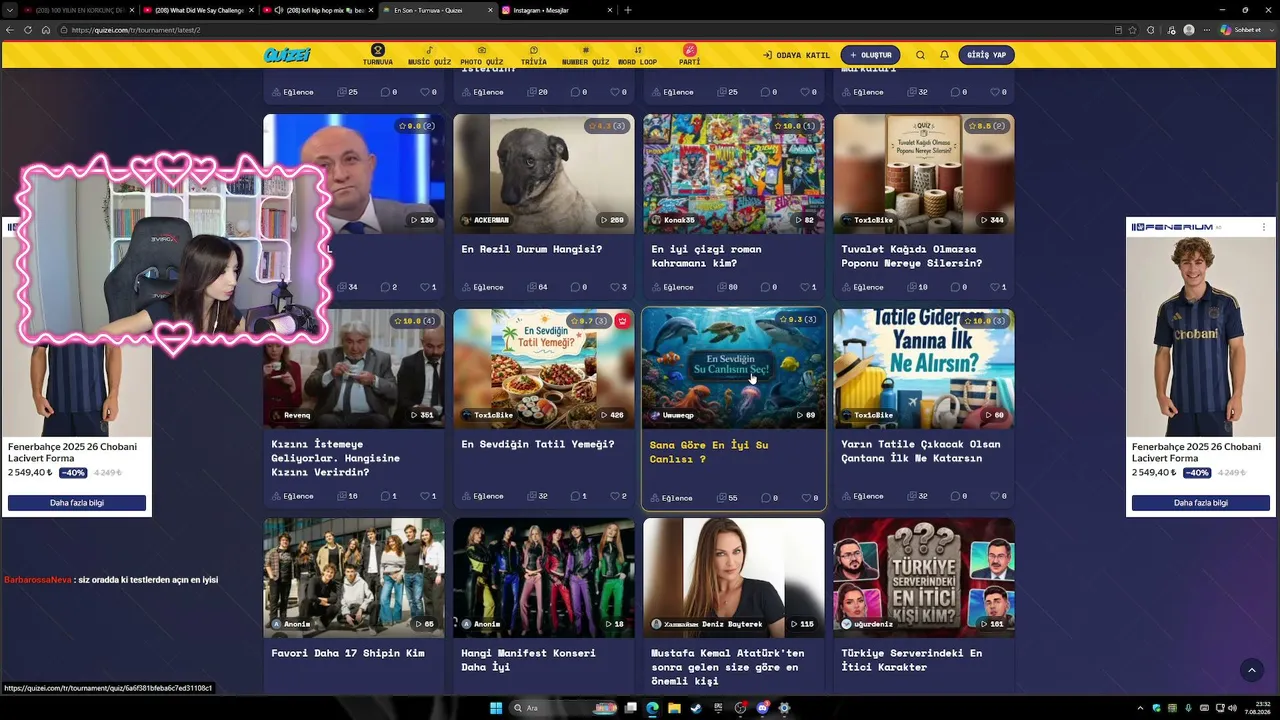Open Steam from the taskbar
Viewport: 1280px width, 720px height.
click(x=696, y=708)
